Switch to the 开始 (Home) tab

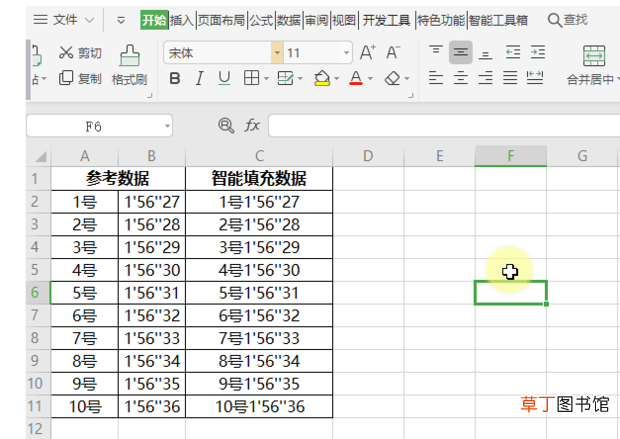[154, 20]
